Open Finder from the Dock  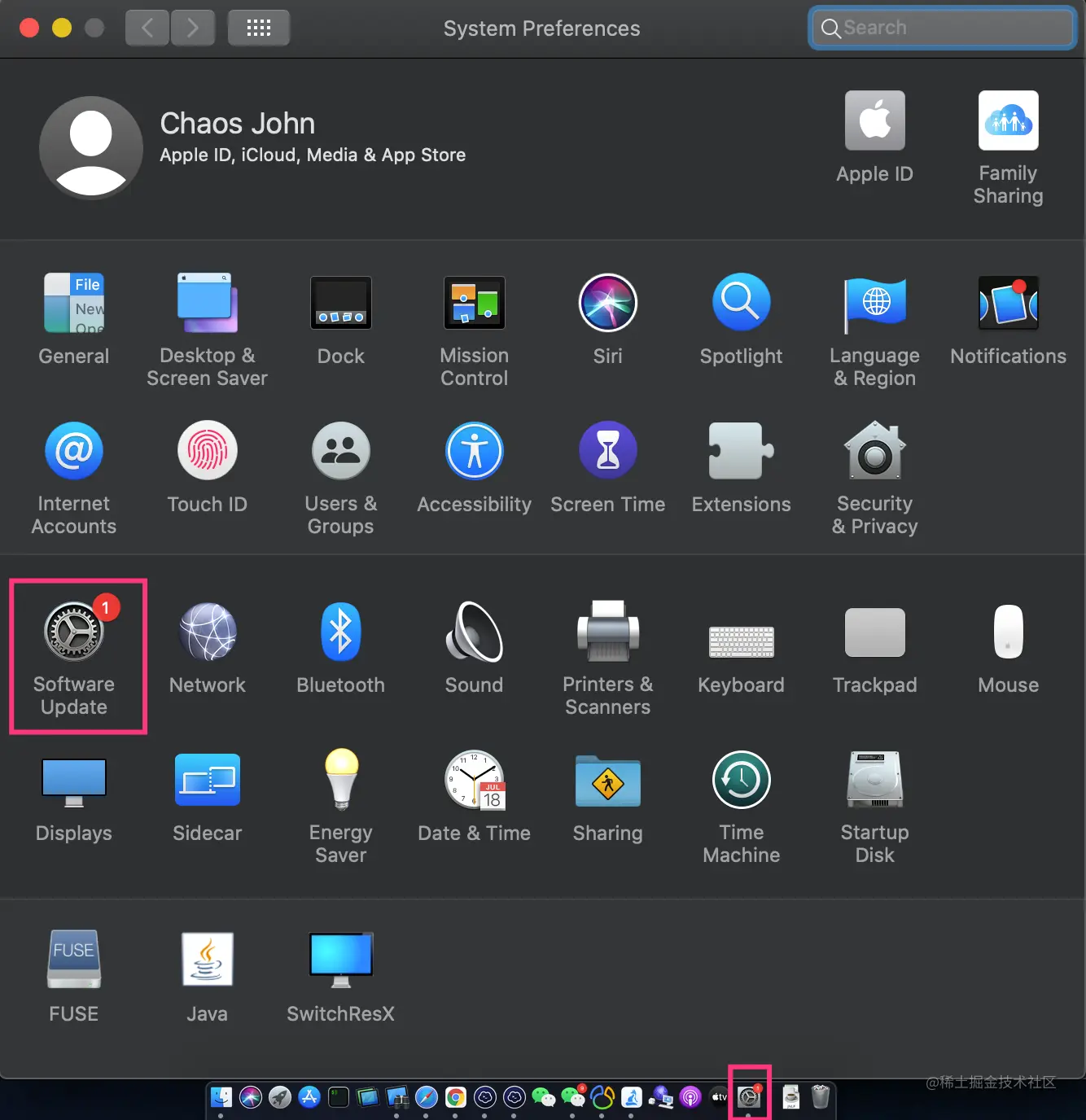(221, 1097)
